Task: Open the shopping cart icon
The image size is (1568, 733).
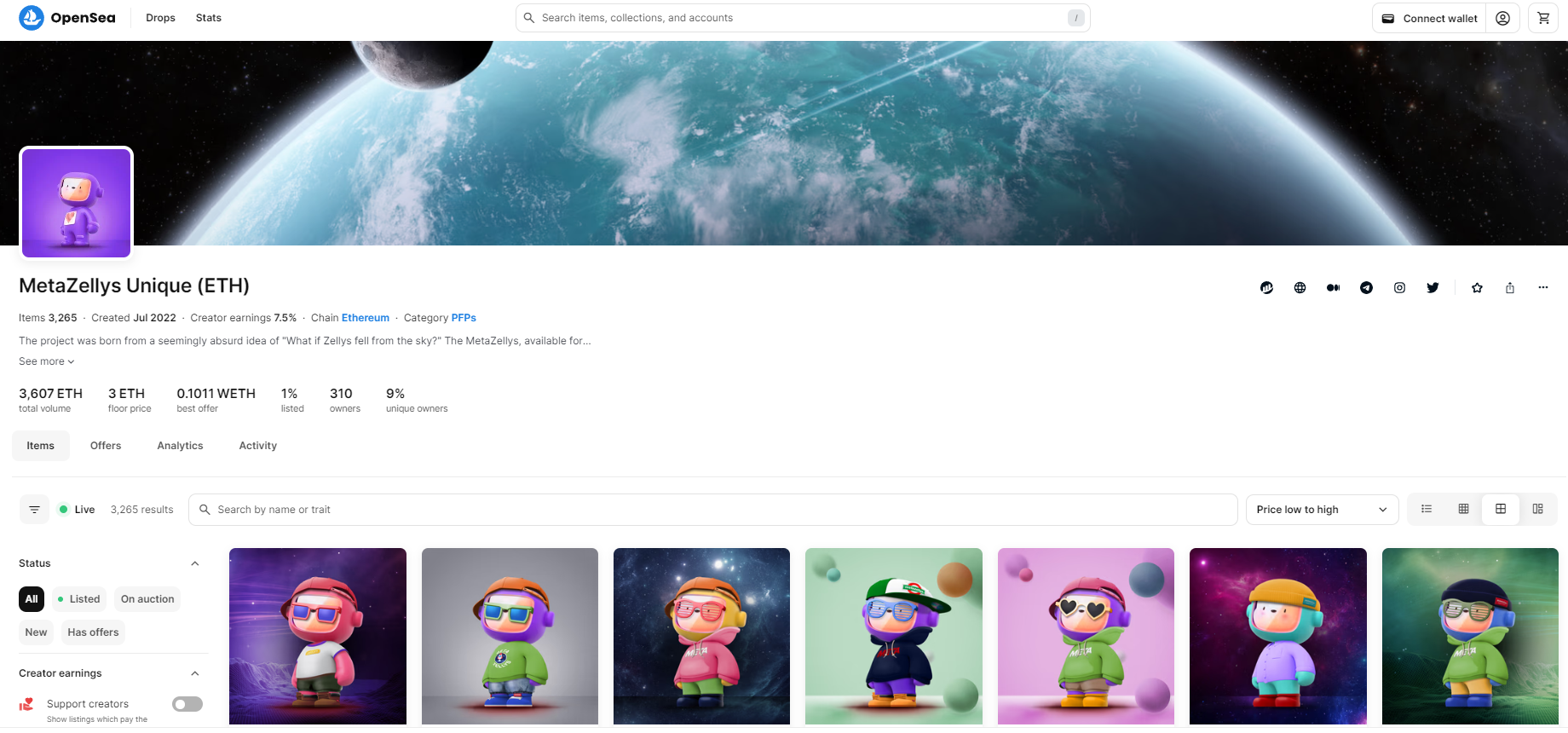Action: point(1543,18)
